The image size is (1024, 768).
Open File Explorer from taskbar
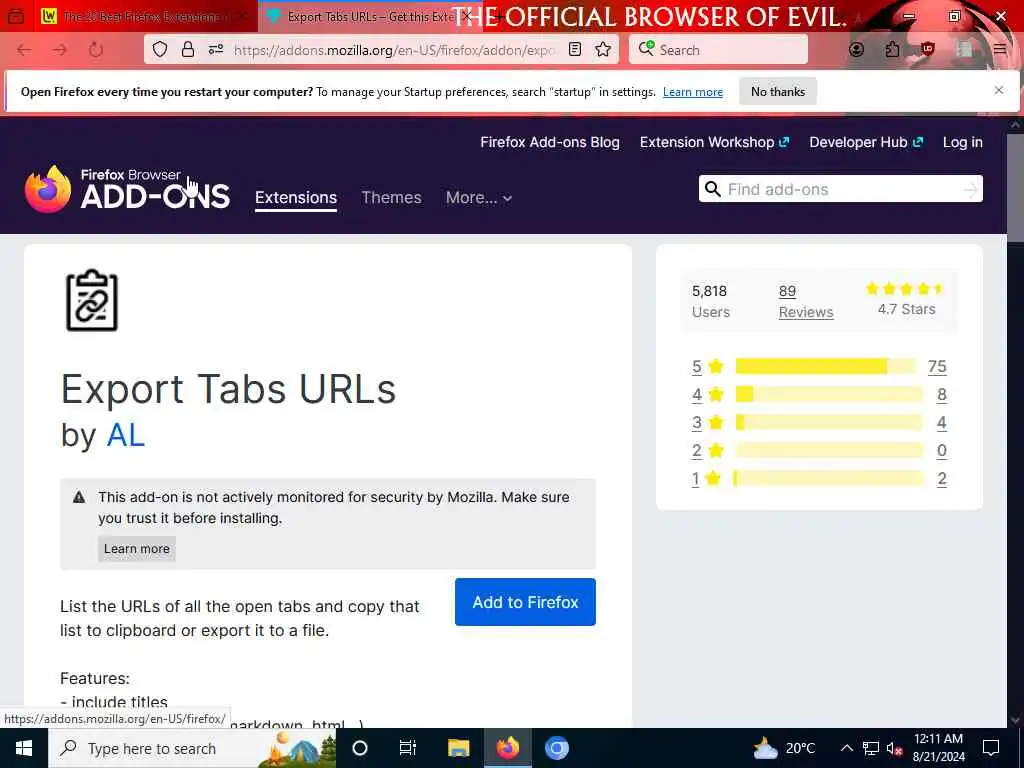click(x=458, y=748)
